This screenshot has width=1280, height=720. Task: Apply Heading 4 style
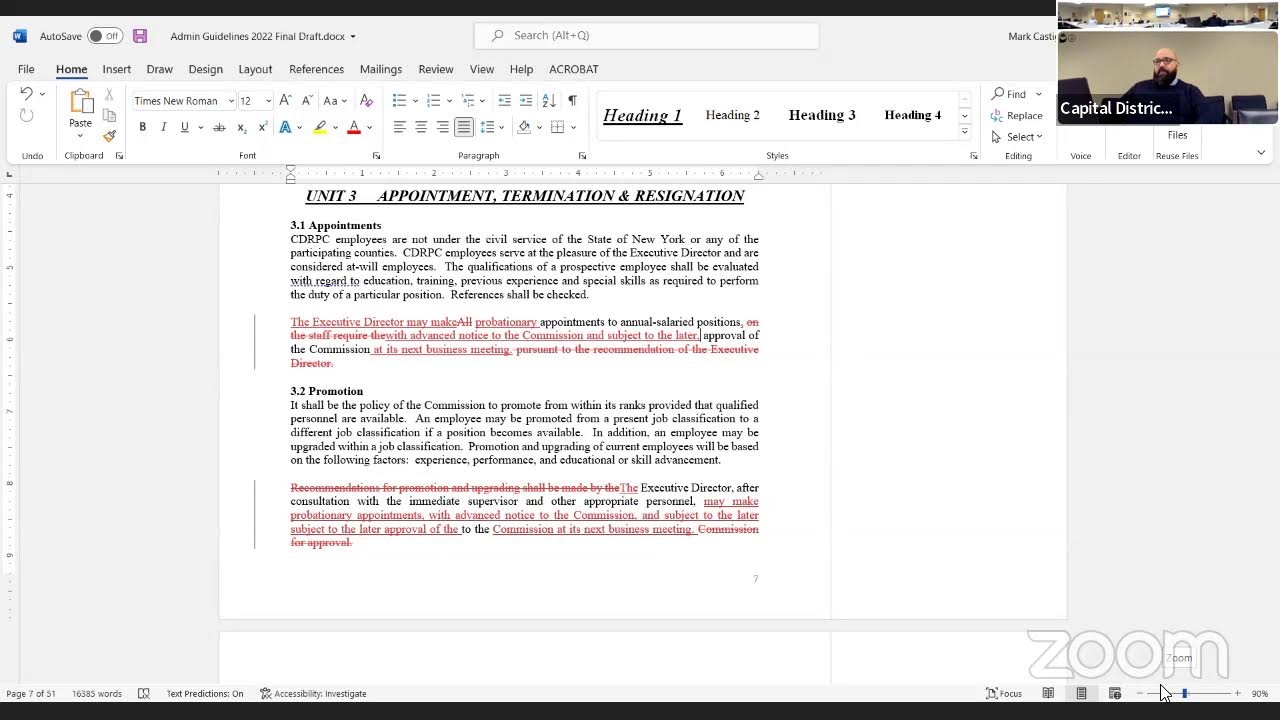(912, 115)
